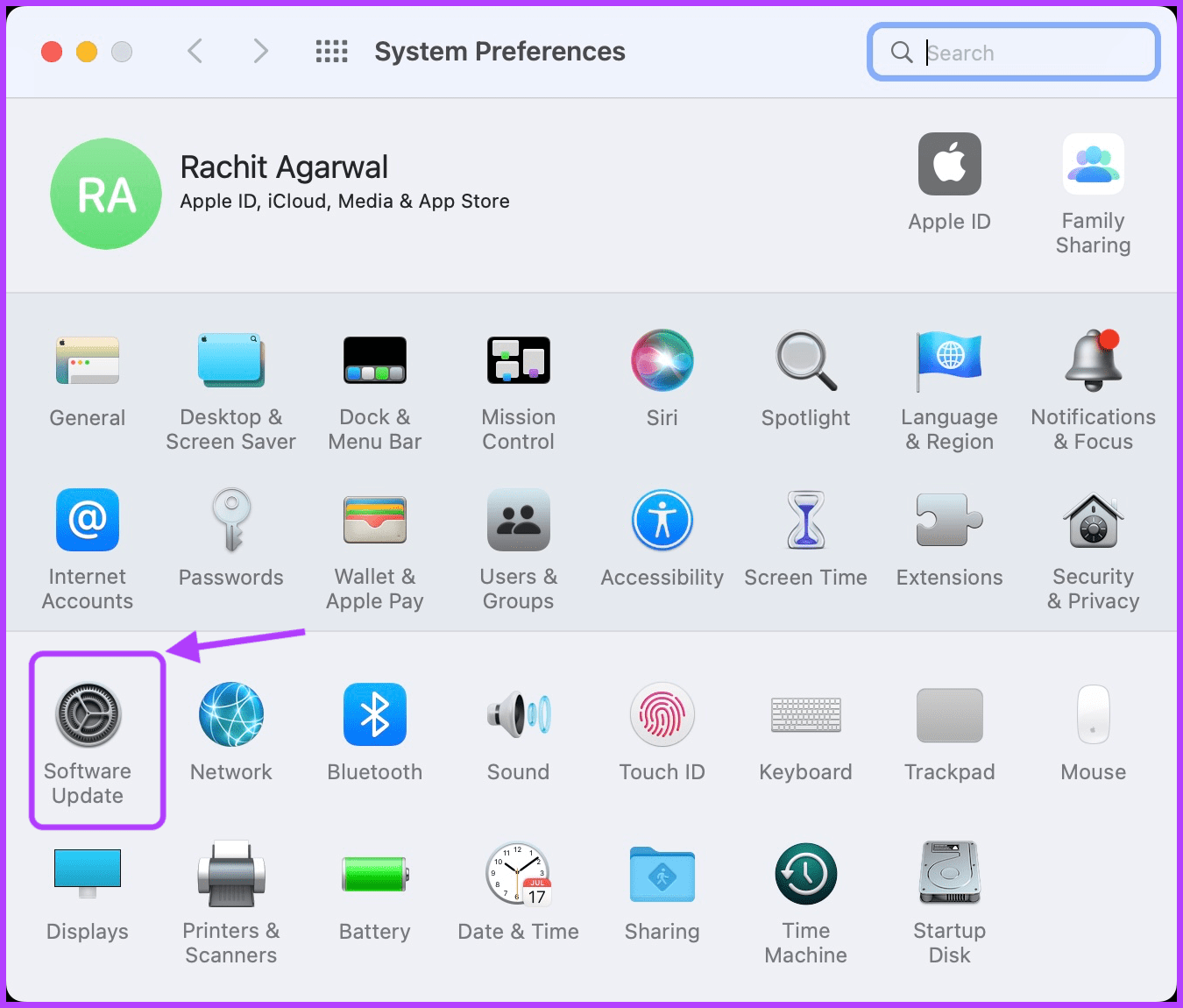
Task: Click the search magnifying glass icon
Action: point(902,53)
